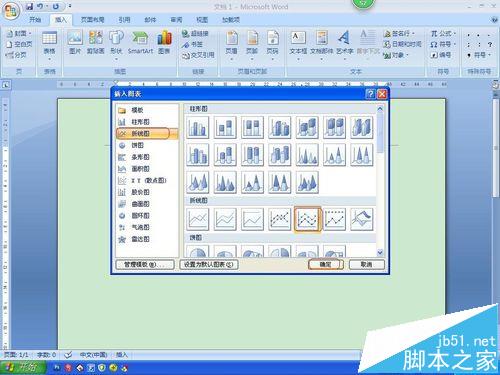Switch to the Home (开始) ribbon tab
The image size is (500, 375).
tap(35, 20)
